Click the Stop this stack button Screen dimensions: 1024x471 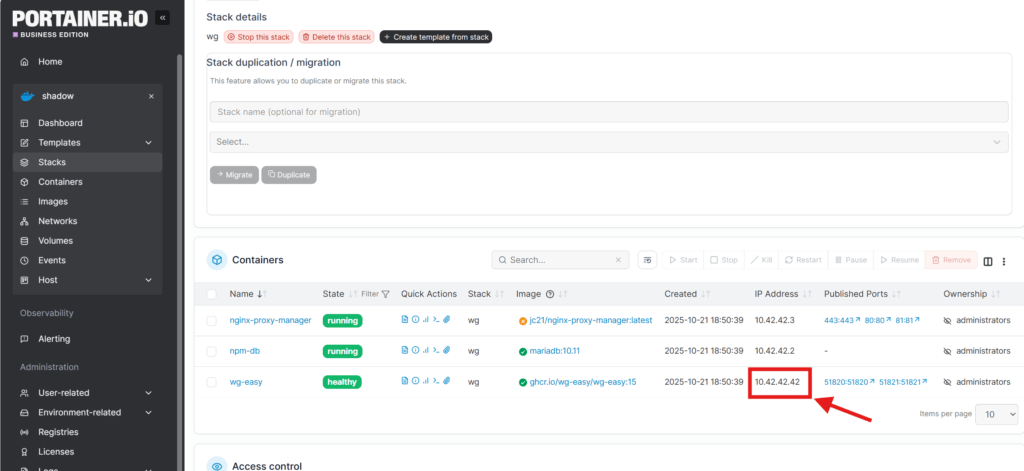[x=258, y=37]
